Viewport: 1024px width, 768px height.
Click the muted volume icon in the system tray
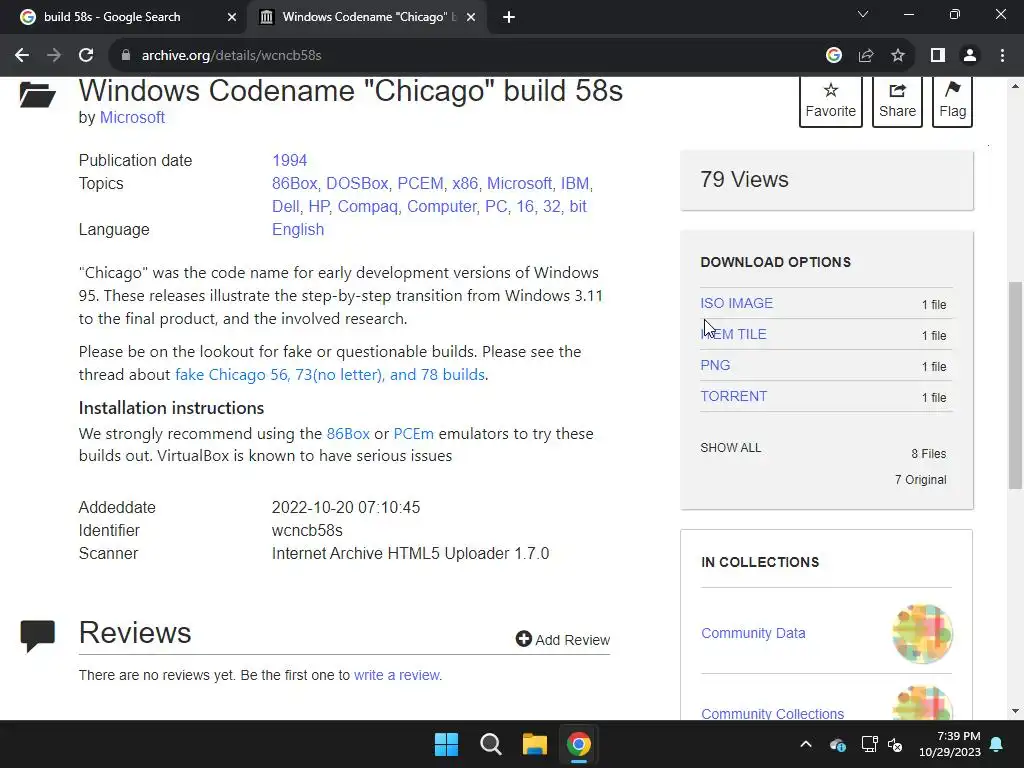[x=895, y=744]
